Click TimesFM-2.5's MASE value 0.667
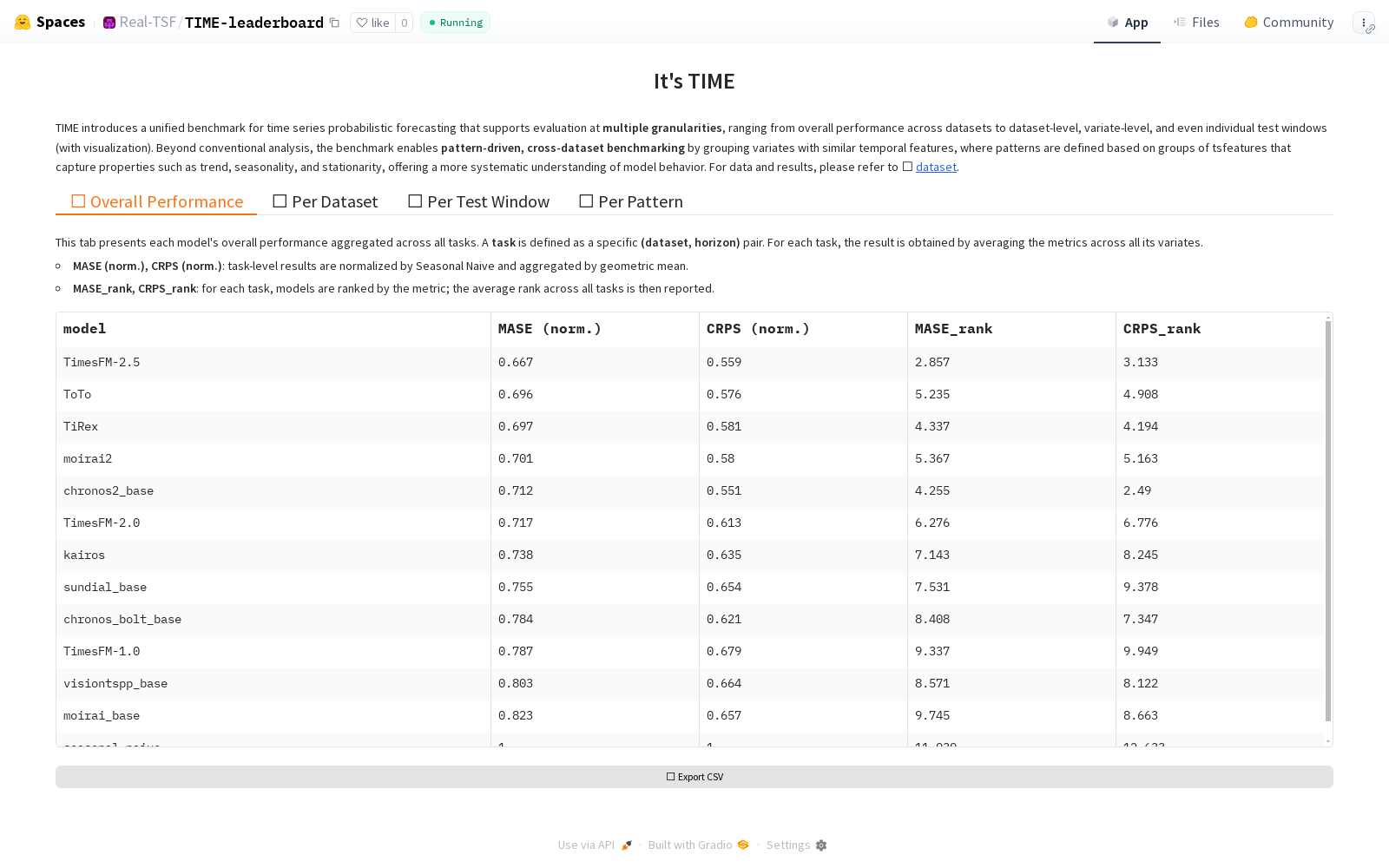Viewport: 1389px width, 868px height. (595, 363)
